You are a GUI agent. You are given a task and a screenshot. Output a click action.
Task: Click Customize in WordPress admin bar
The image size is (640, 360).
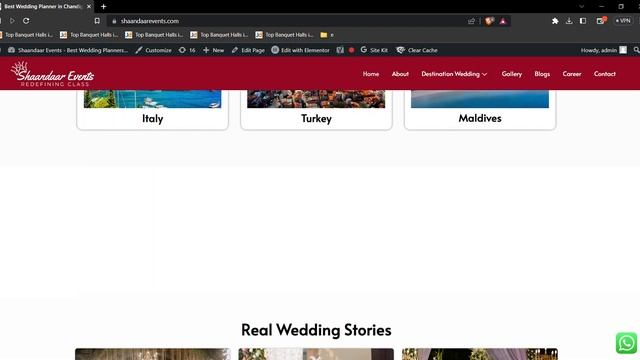[153, 50]
